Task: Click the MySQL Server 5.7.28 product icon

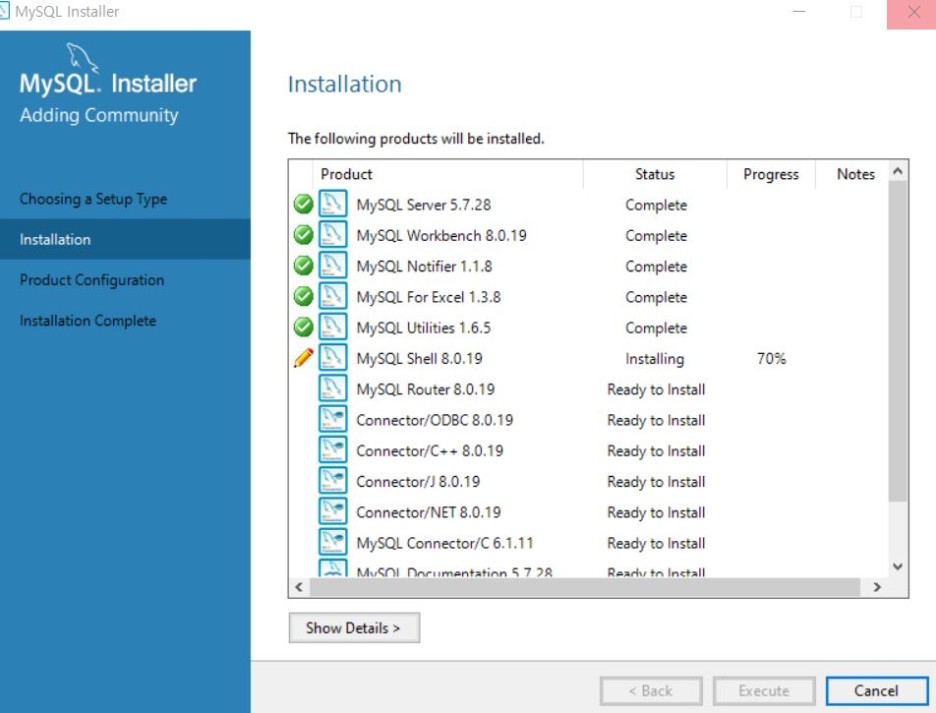Action: coord(332,204)
